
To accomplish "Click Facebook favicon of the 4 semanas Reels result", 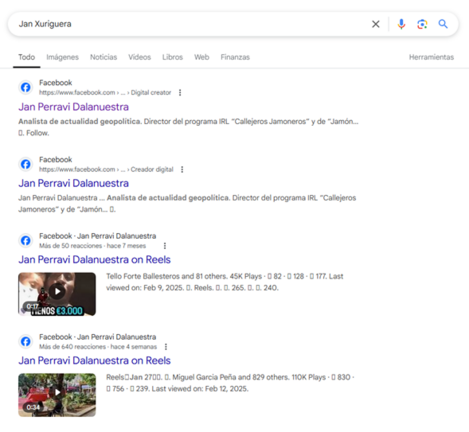I will [26, 341].
